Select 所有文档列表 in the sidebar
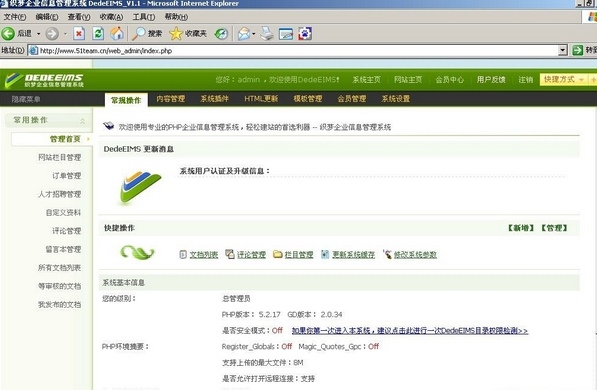Image resolution: width=597 pixels, height=390 pixels. (x=59, y=267)
